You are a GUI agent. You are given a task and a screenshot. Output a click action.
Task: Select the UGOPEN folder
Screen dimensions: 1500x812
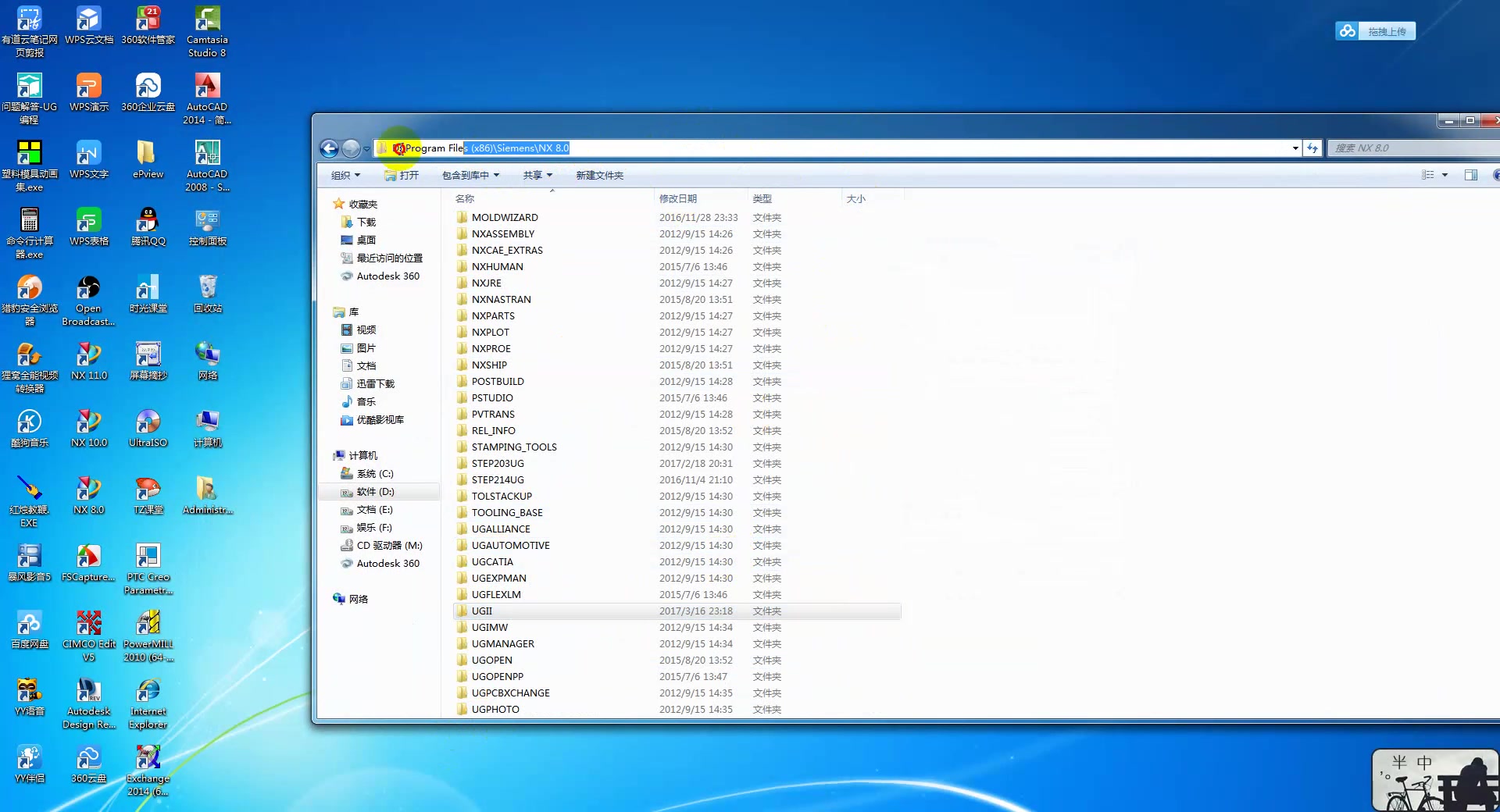click(x=491, y=660)
